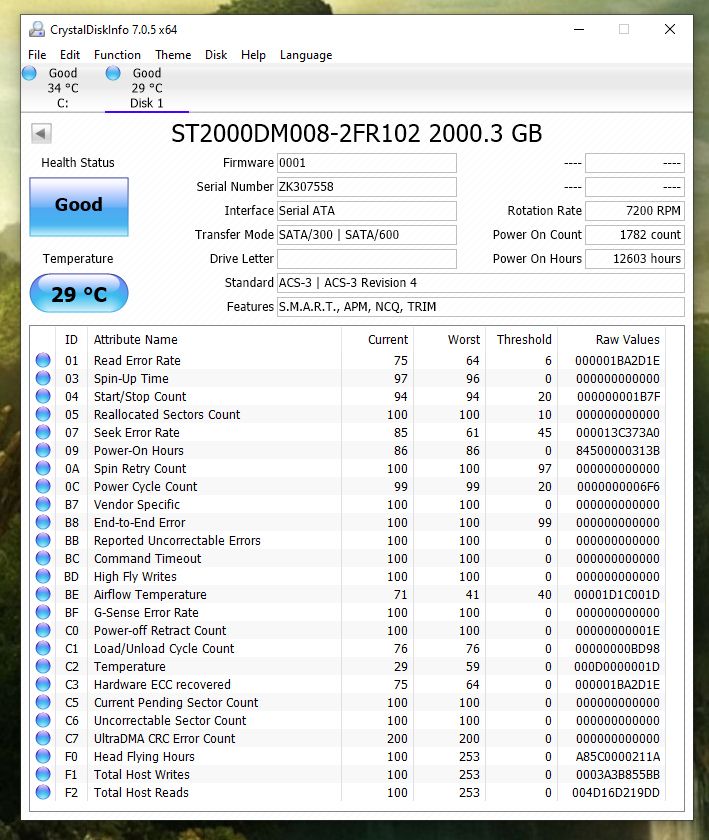Click the status orb of Airflow Temperature row

pyautogui.click(x=43, y=594)
